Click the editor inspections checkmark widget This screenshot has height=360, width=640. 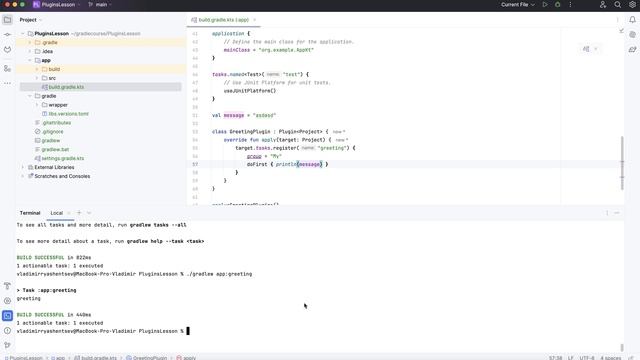coord(621,31)
